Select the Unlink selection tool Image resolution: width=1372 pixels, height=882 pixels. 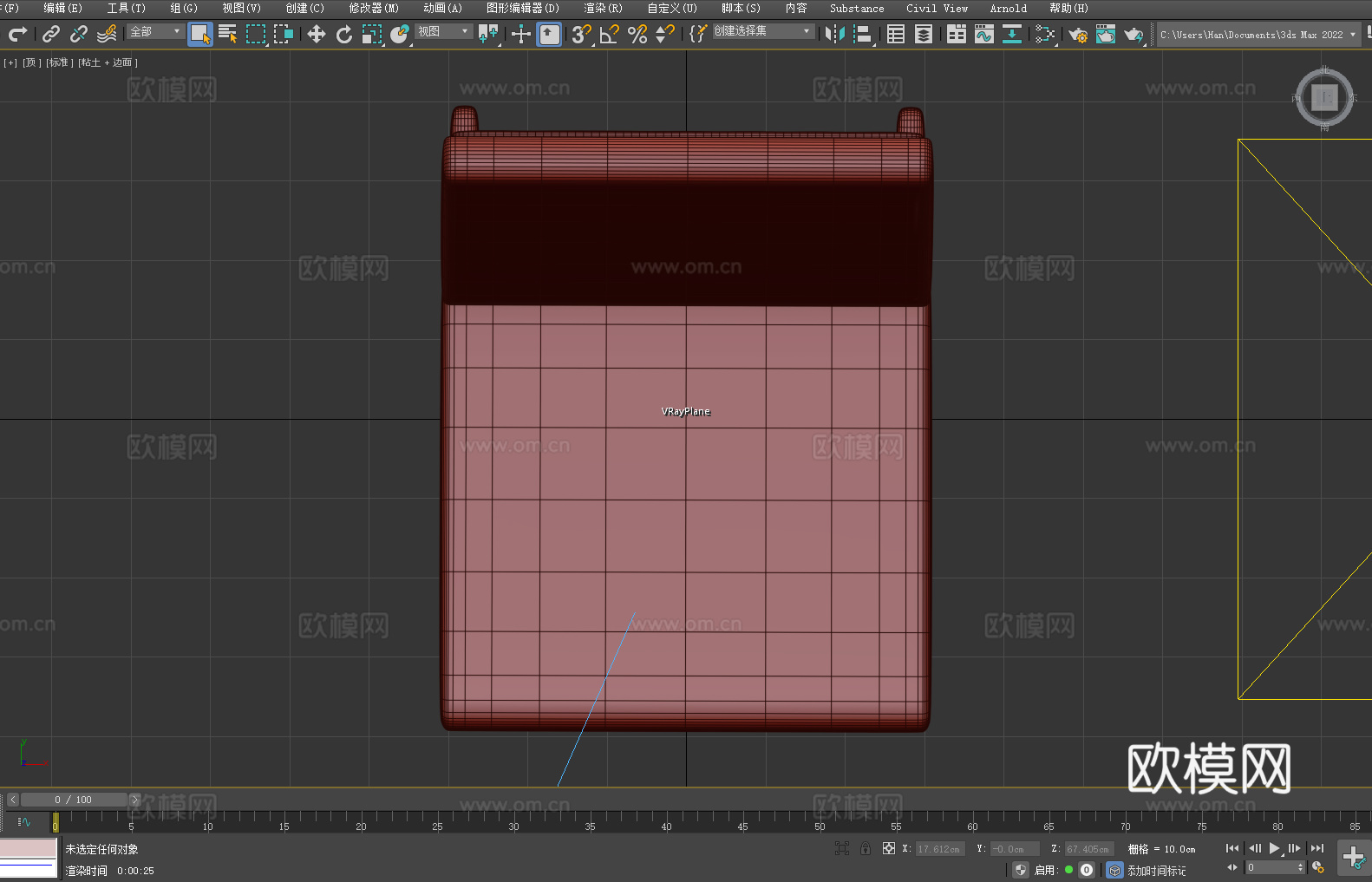[x=79, y=34]
